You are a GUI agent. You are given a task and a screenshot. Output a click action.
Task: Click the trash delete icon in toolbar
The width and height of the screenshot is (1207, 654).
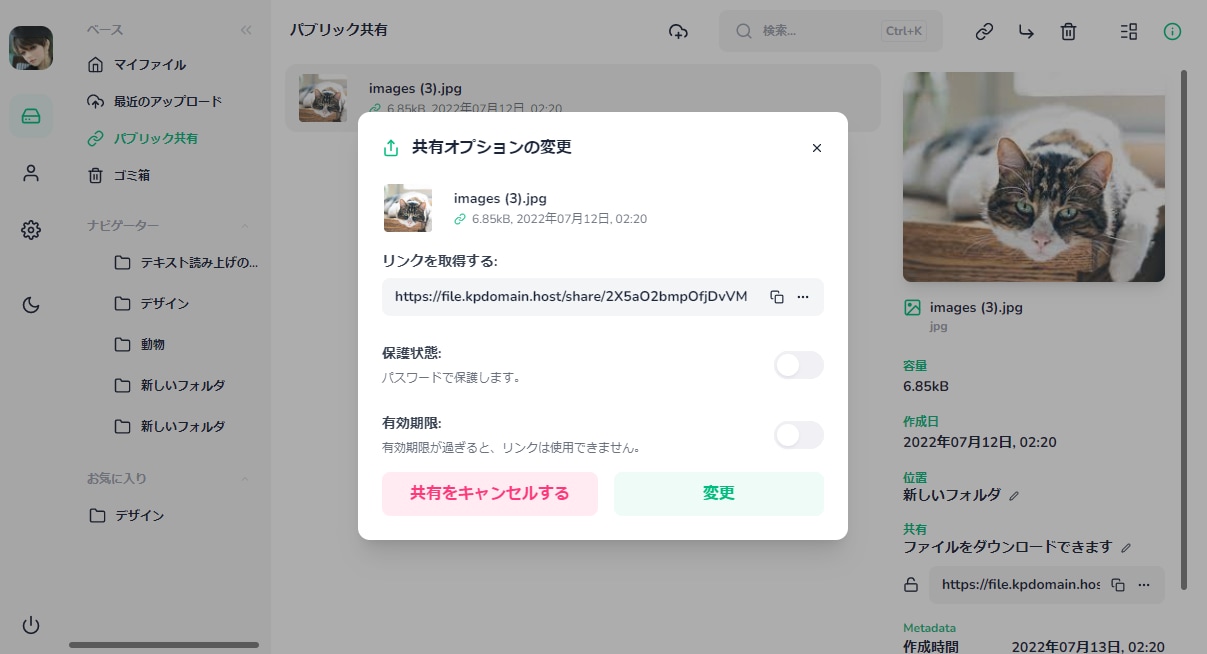coord(1068,31)
